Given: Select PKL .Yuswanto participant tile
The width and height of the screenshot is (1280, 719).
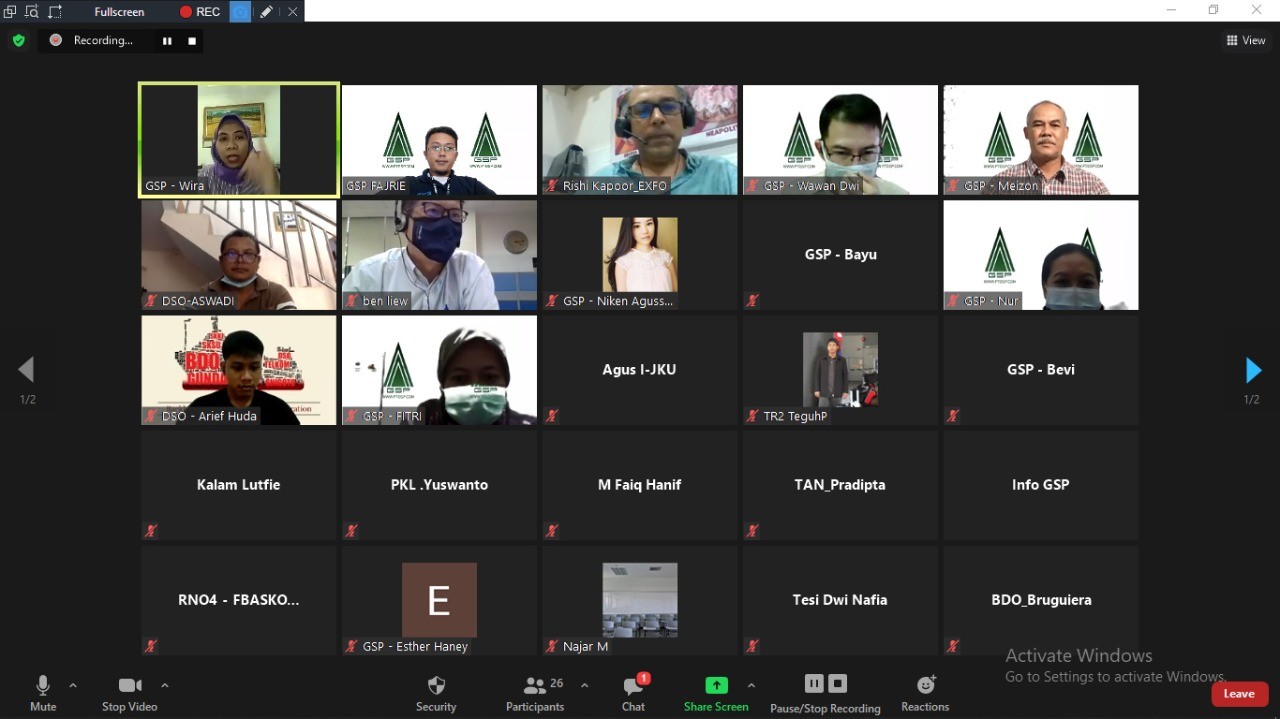Looking at the screenshot, I should point(439,485).
